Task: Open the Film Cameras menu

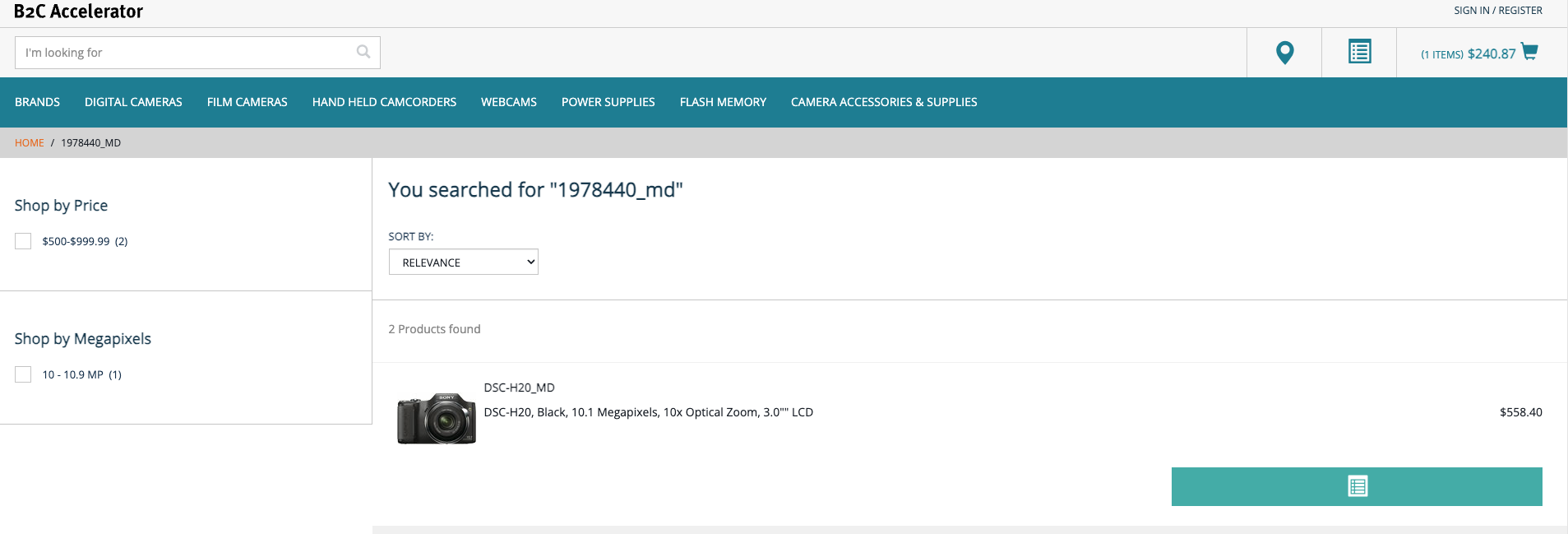Action: [x=247, y=102]
